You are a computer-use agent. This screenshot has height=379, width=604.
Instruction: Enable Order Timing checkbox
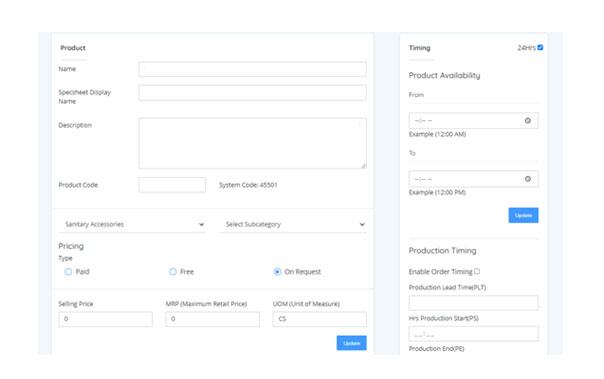(477, 271)
